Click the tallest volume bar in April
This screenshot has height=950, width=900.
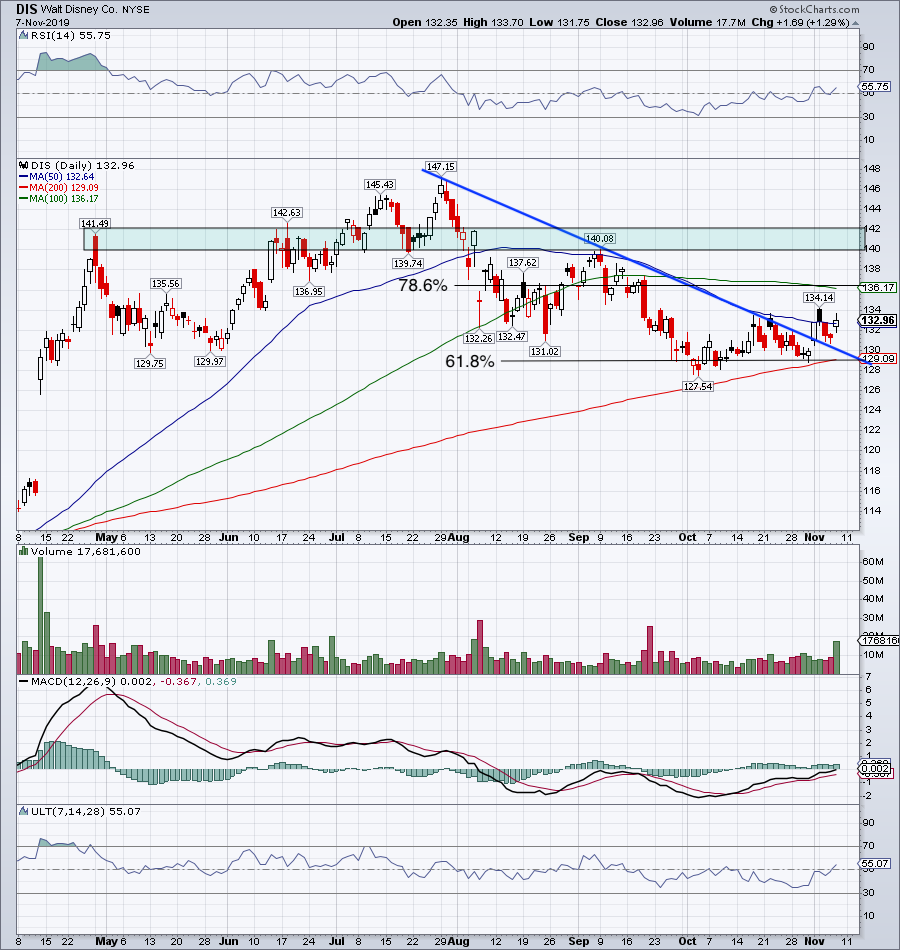(41, 616)
